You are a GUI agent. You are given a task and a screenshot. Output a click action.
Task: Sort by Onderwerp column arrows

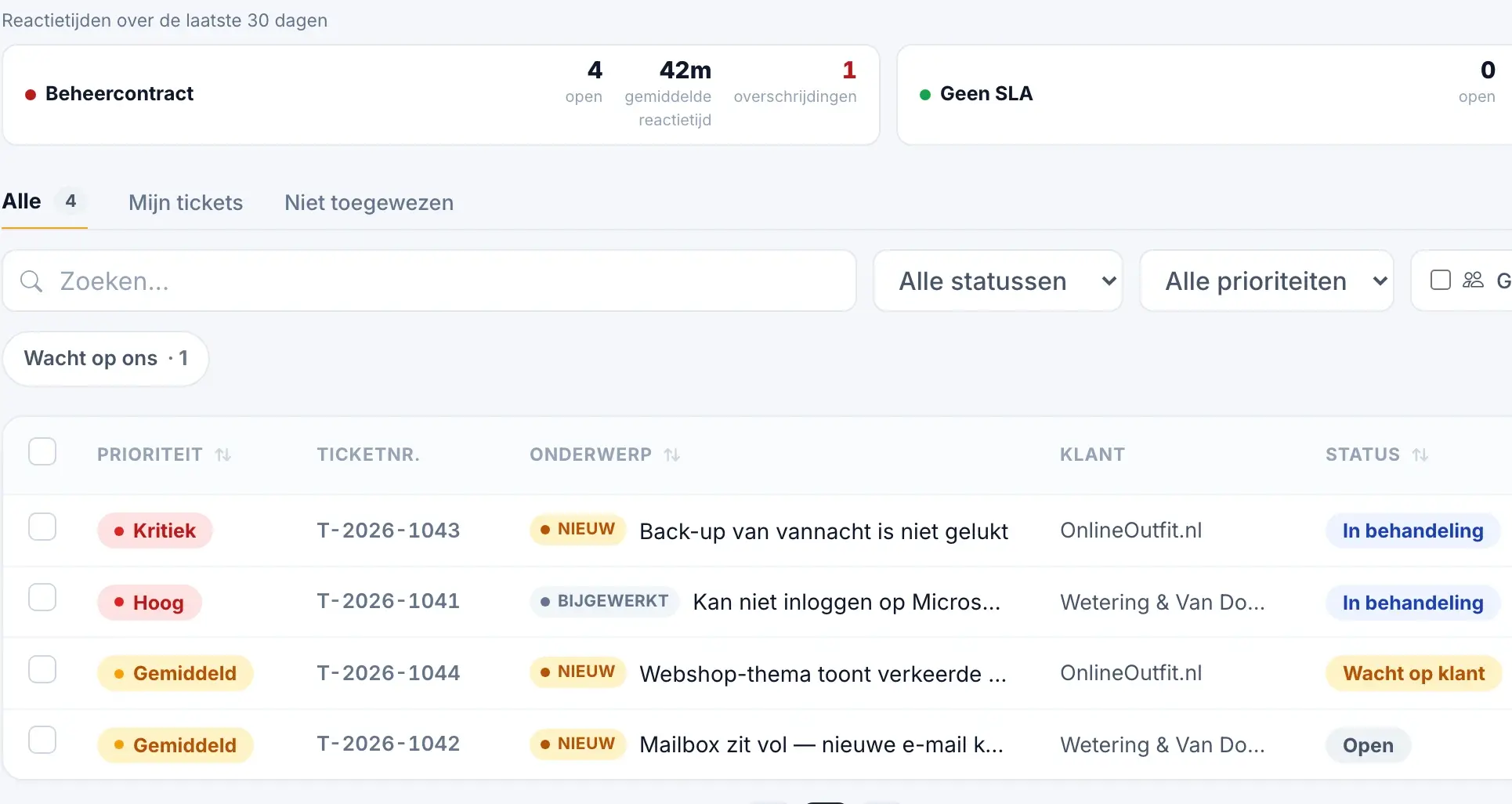coord(672,455)
